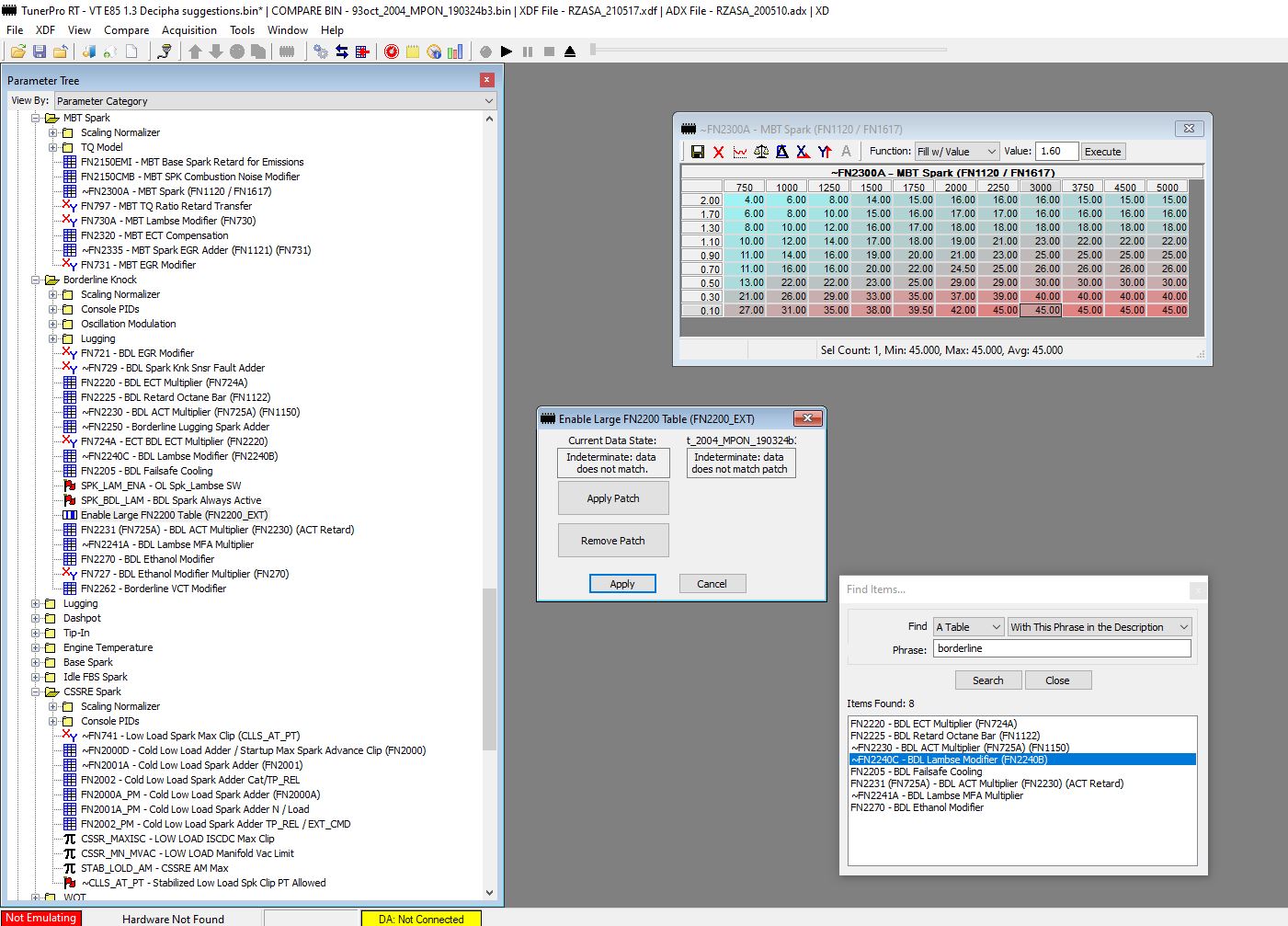Click the playback position slider in toolbar
Screen dimensions: 1288x926
594,50
